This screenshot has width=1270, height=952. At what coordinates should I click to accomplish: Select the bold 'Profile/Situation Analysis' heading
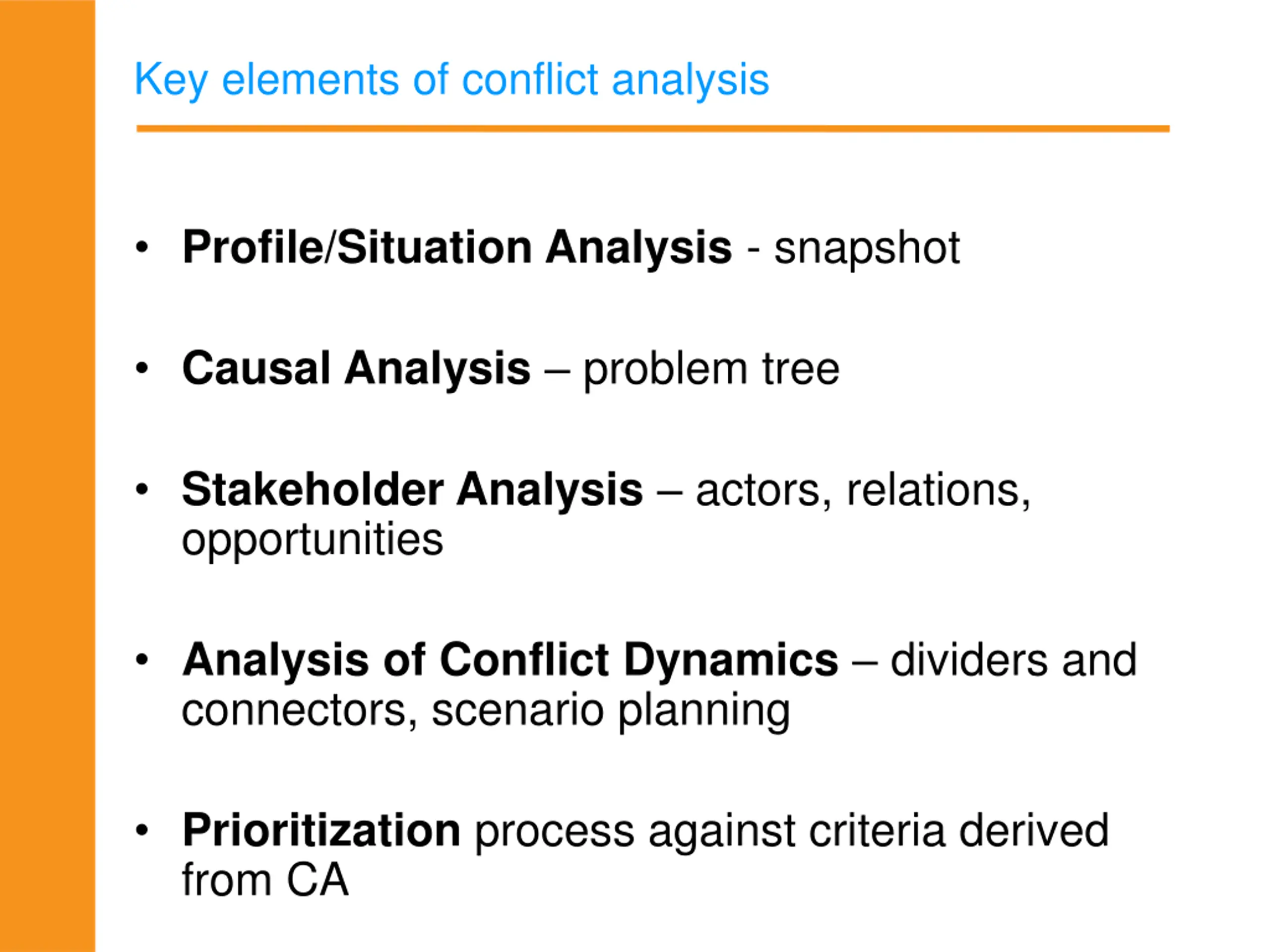pos(457,248)
